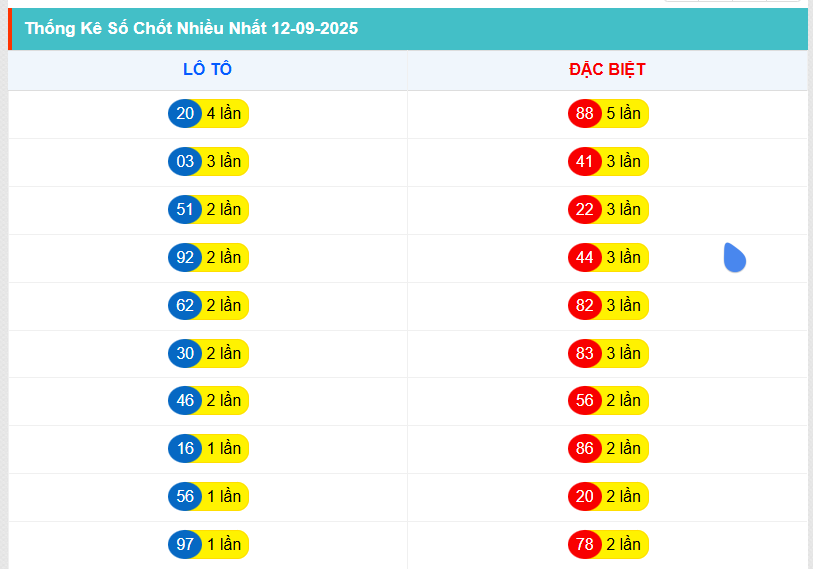Click the blue 92 number badge
The width and height of the screenshot is (813, 569).
(185, 257)
